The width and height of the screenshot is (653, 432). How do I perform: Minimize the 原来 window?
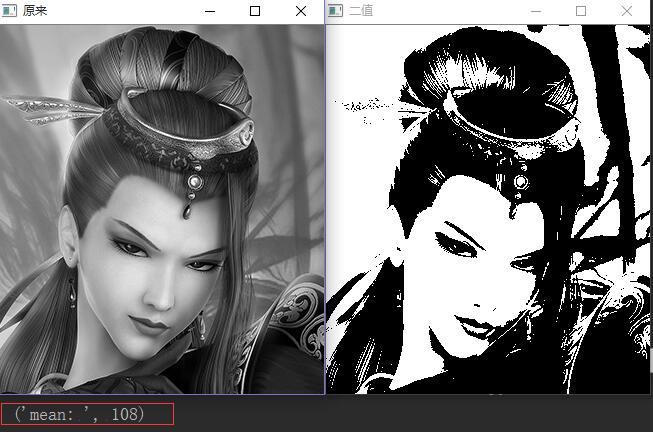pyautogui.click(x=210, y=11)
